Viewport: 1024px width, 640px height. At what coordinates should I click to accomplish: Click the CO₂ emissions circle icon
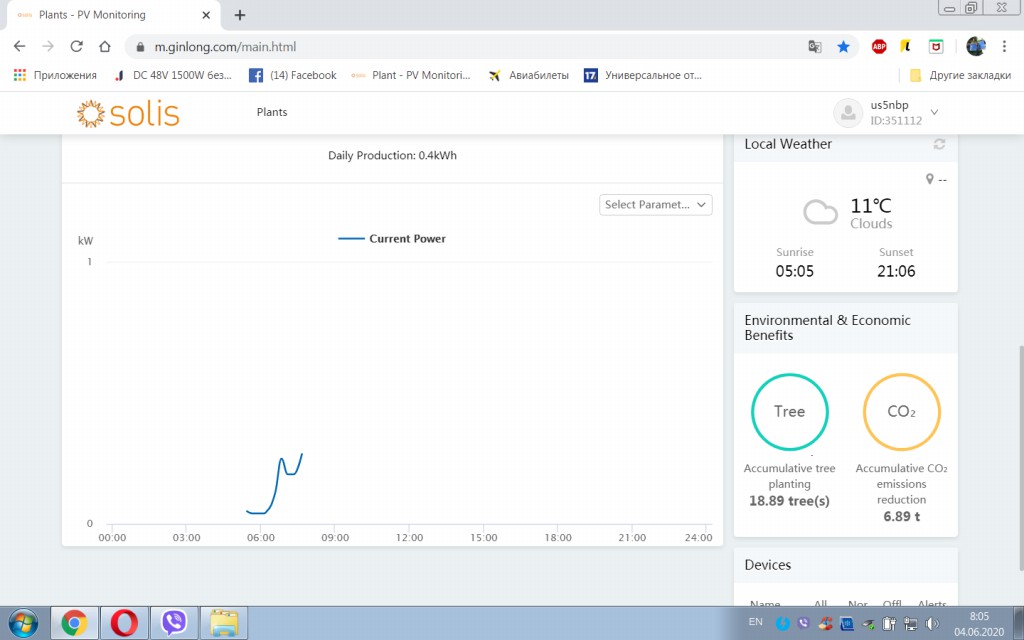pyautogui.click(x=901, y=412)
